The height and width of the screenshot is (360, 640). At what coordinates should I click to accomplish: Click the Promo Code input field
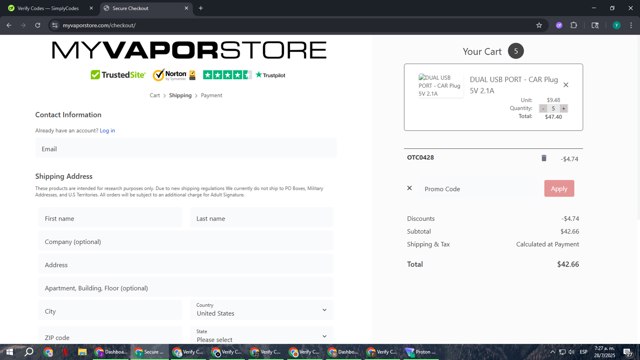[480, 189]
